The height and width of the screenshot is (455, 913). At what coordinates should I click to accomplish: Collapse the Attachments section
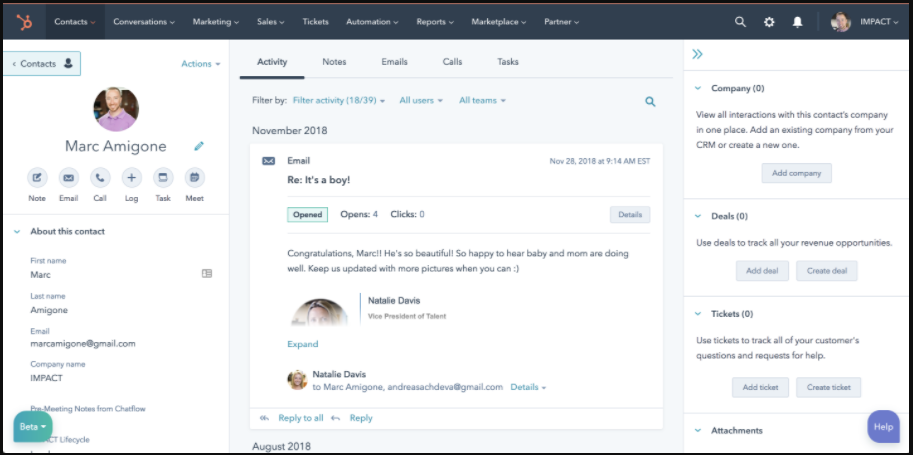tap(698, 431)
